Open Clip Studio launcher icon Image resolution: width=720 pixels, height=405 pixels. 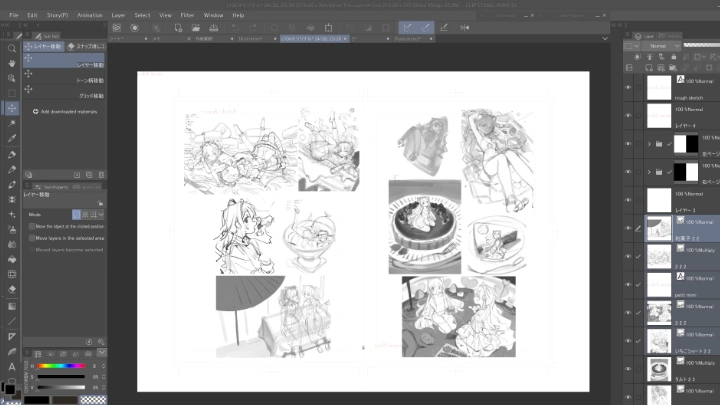click(117, 28)
